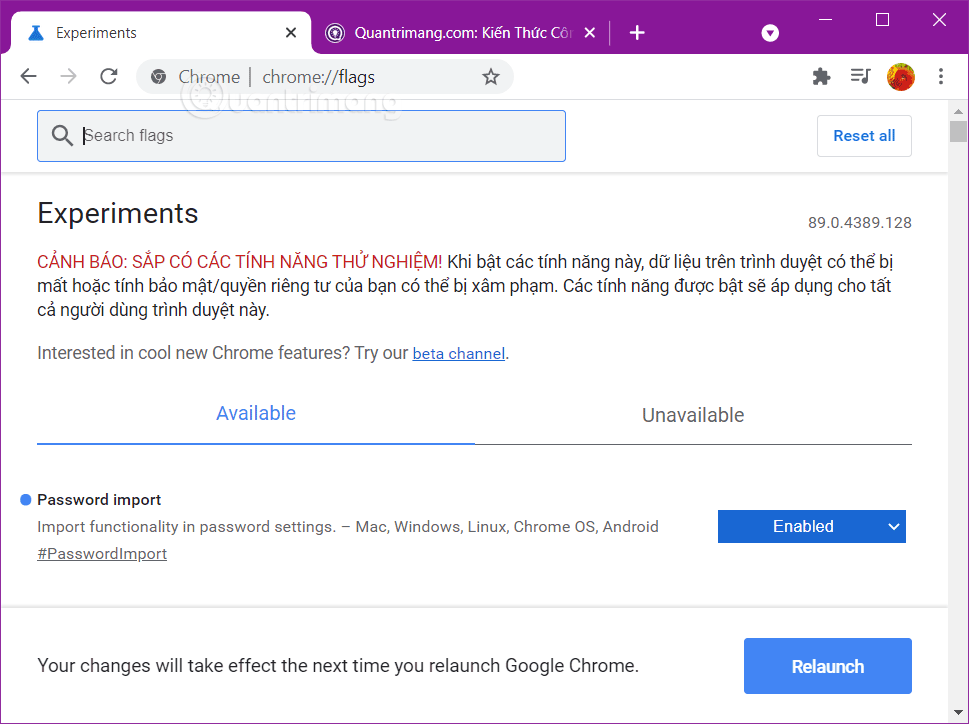Open the media controls icon
Viewport: 969px width, 724px height.
860,77
